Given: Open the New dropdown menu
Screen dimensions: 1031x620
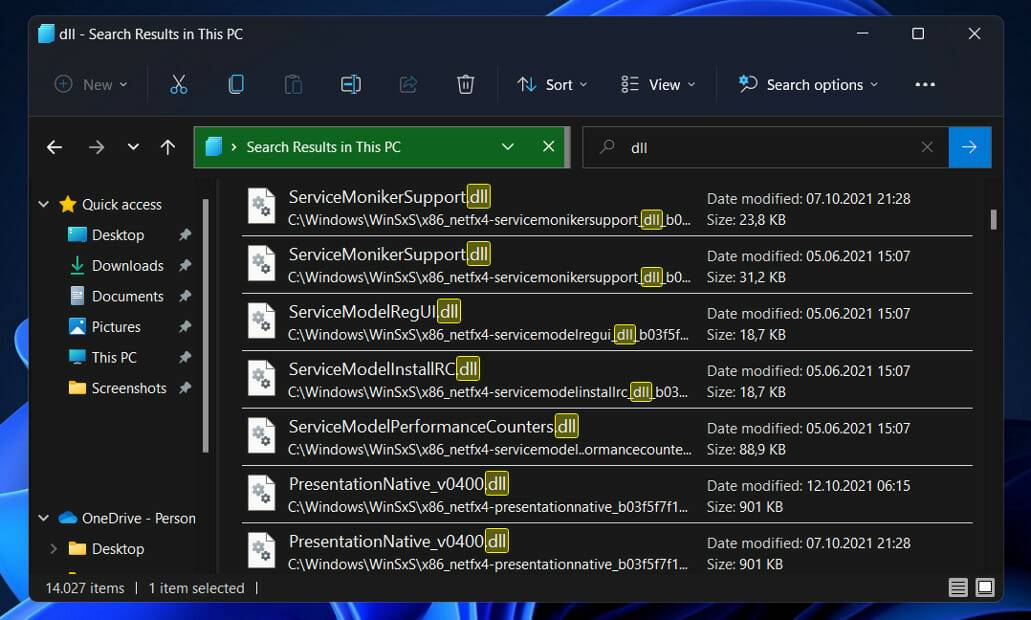Looking at the screenshot, I should point(91,84).
